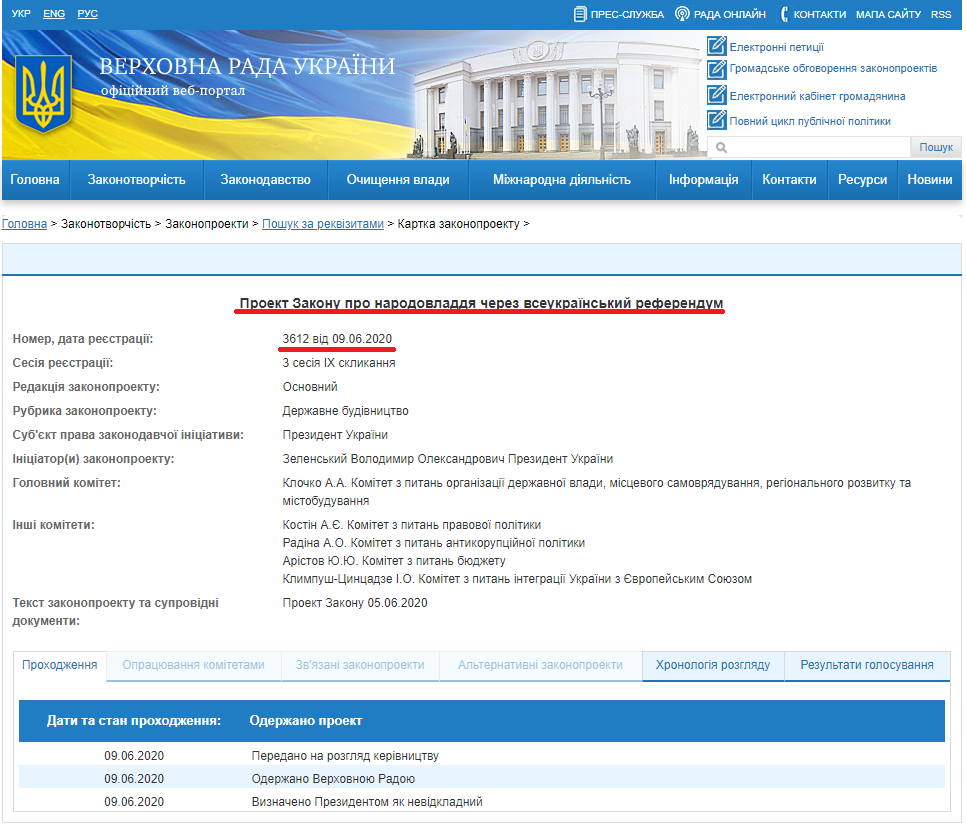Select the Хронологія розгляду tab
Image resolution: width=966 pixels, height=826 pixels.
[713, 665]
